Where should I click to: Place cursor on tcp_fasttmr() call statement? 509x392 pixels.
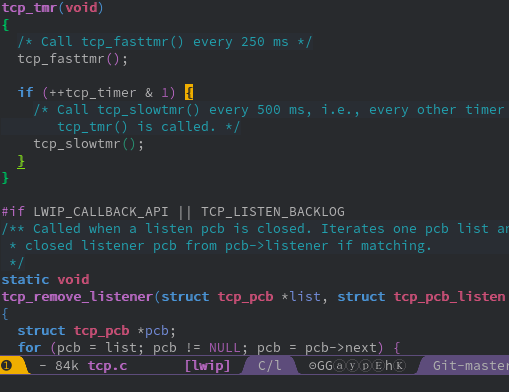(x=72, y=59)
